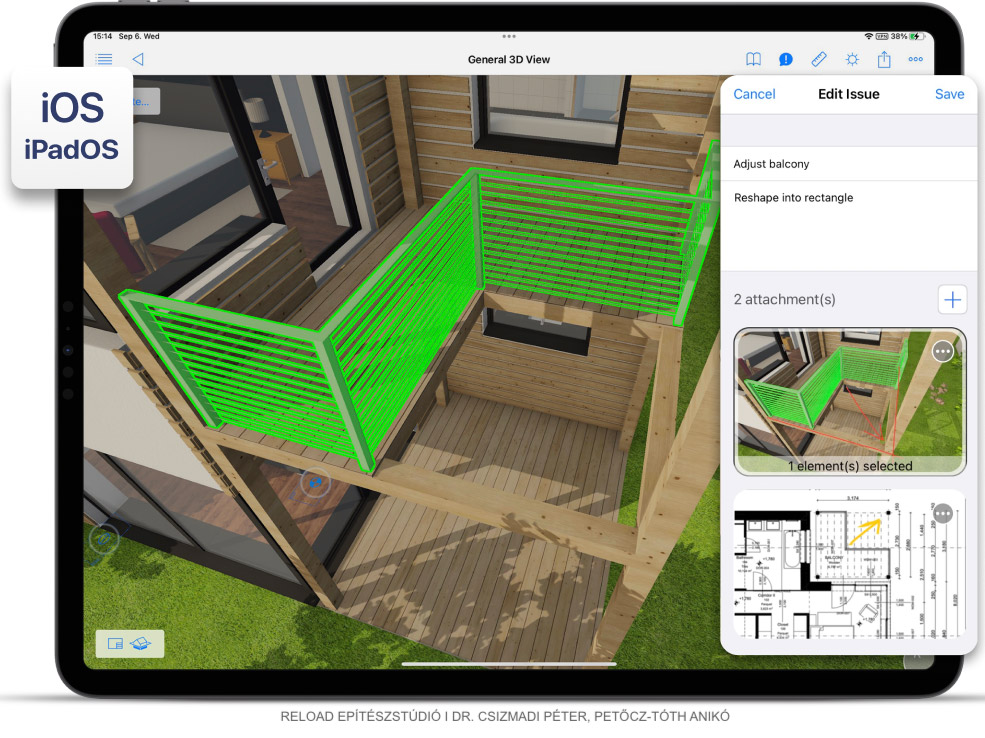
Task: Cancel editing the issue
Action: click(x=754, y=94)
